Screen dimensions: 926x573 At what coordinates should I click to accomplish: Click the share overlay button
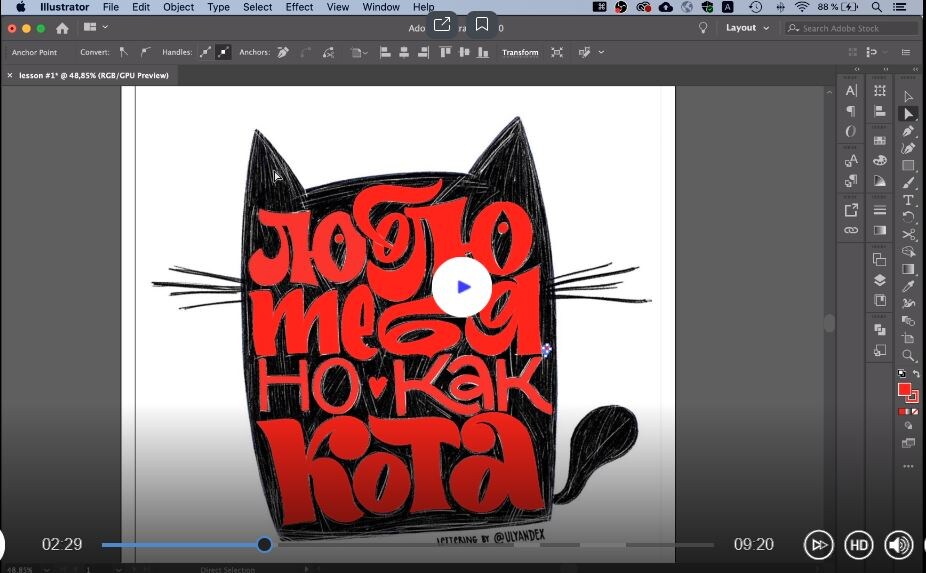[x=442, y=24]
